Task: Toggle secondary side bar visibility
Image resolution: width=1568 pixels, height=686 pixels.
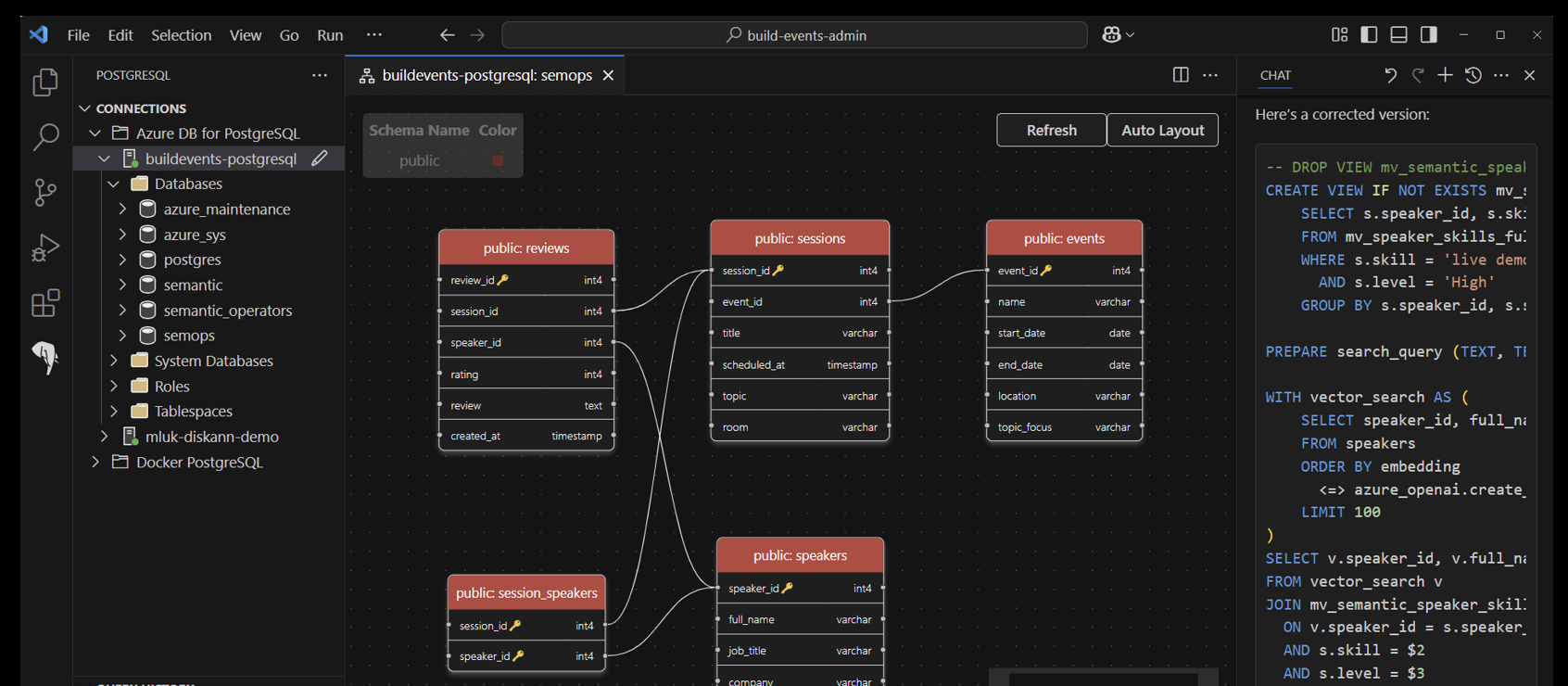Action: pos(1429,34)
